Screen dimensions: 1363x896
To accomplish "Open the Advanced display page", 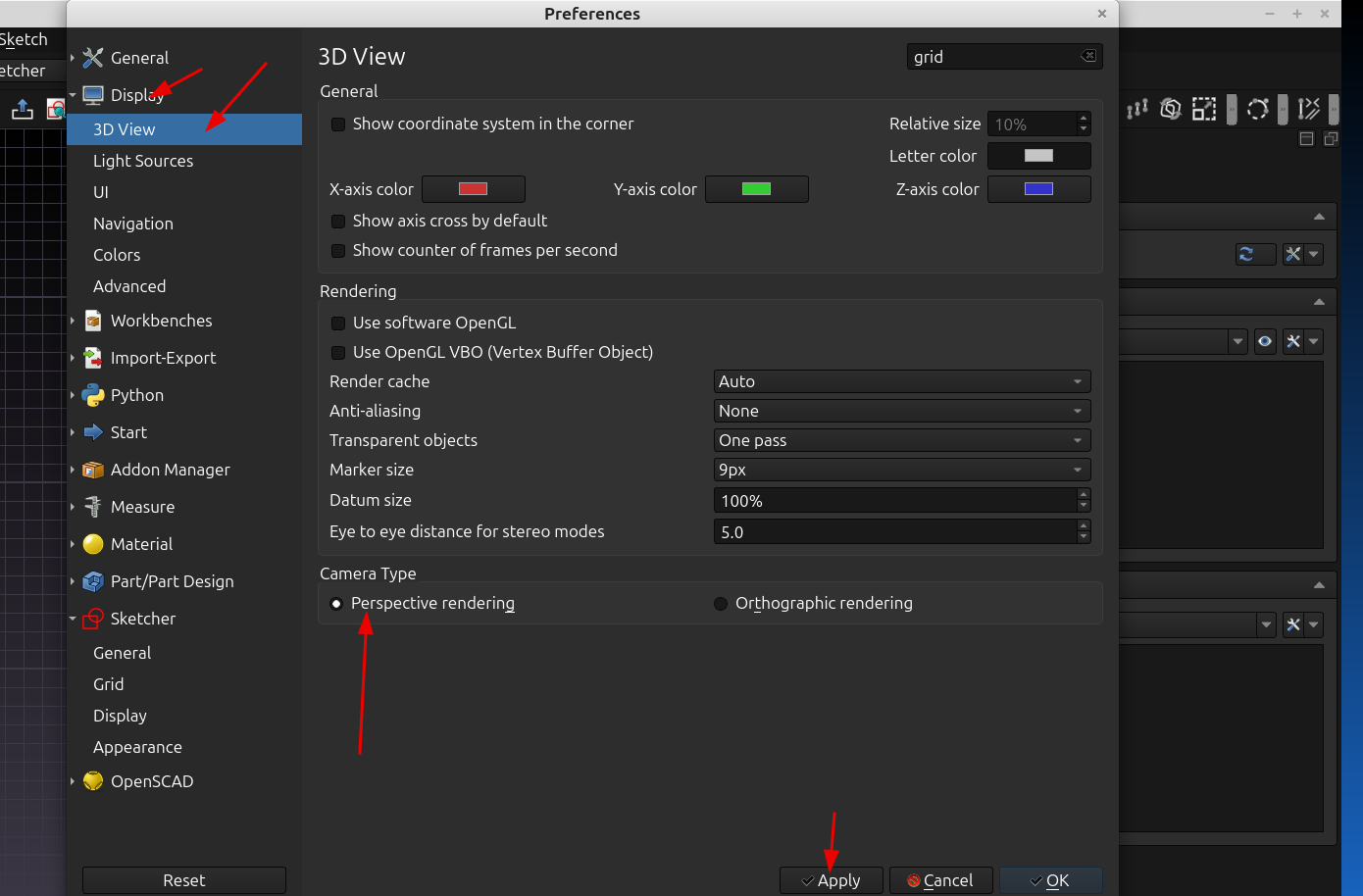I will point(129,286).
